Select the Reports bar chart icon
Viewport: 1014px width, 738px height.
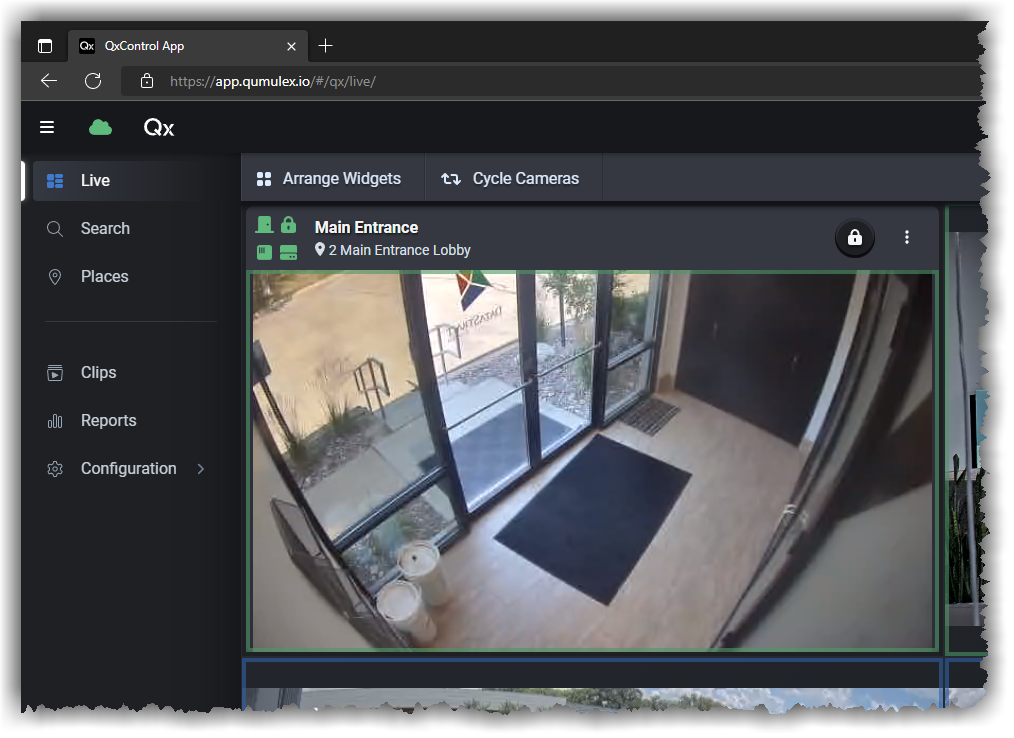click(x=55, y=420)
